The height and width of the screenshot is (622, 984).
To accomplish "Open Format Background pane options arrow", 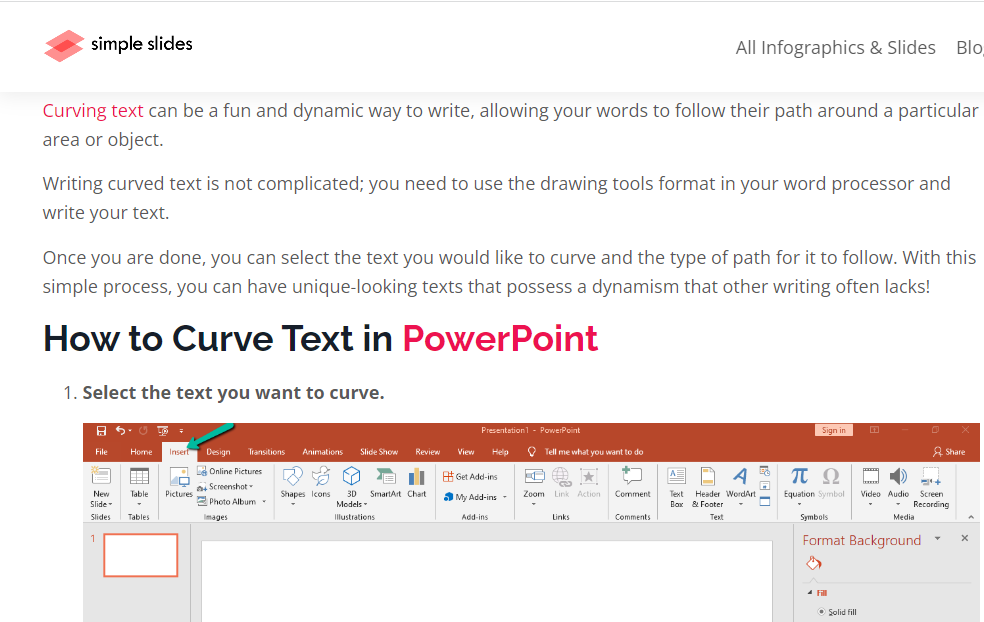I will click(x=938, y=539).
